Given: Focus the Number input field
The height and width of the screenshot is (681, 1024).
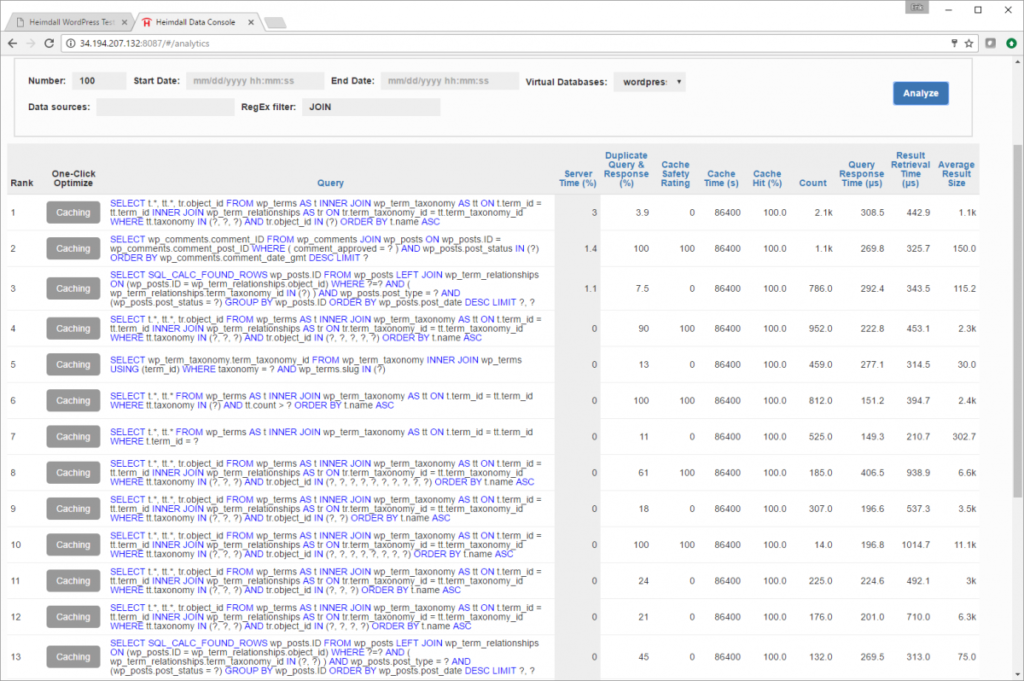Looking at the screenshot, I should point(99,81).
